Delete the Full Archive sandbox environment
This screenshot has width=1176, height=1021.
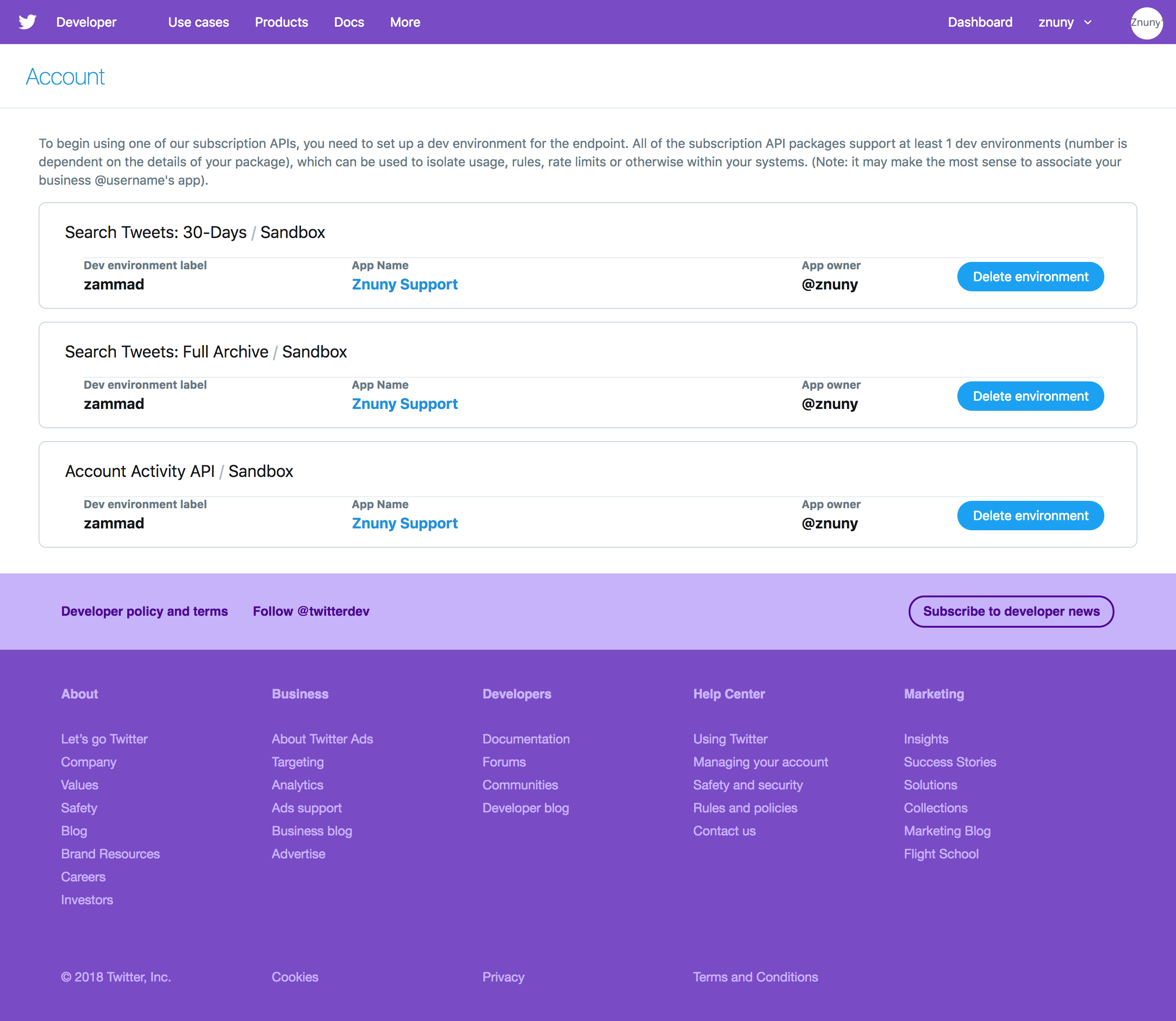(1030, 396)
